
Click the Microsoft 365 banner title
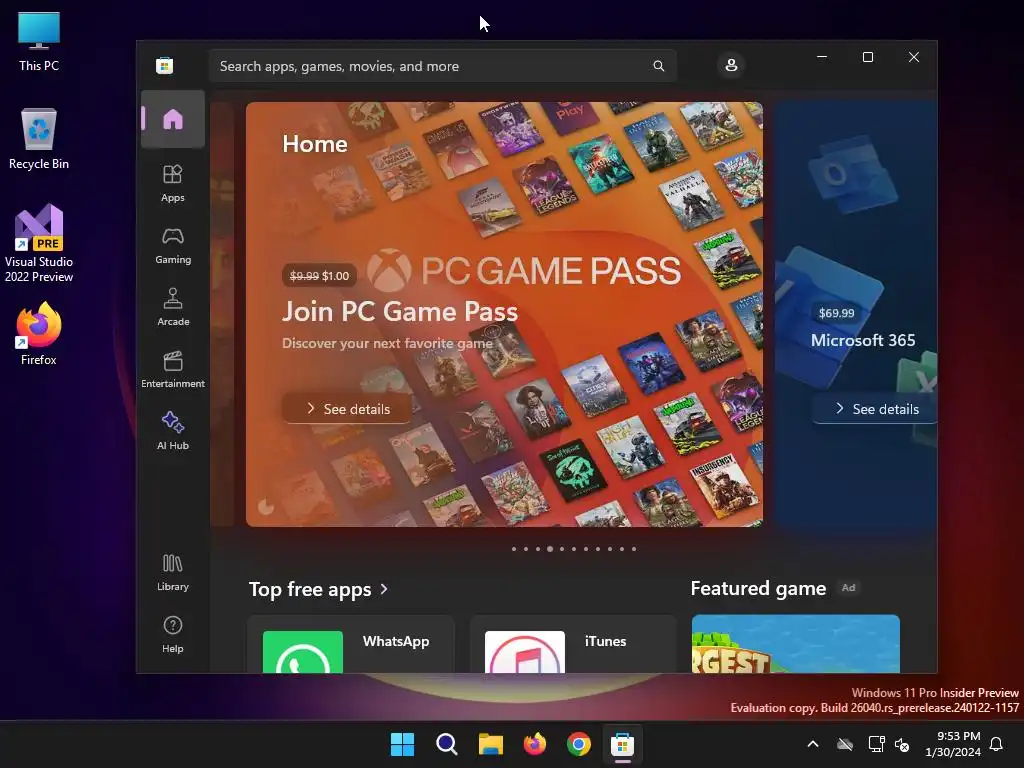[863, 340]
